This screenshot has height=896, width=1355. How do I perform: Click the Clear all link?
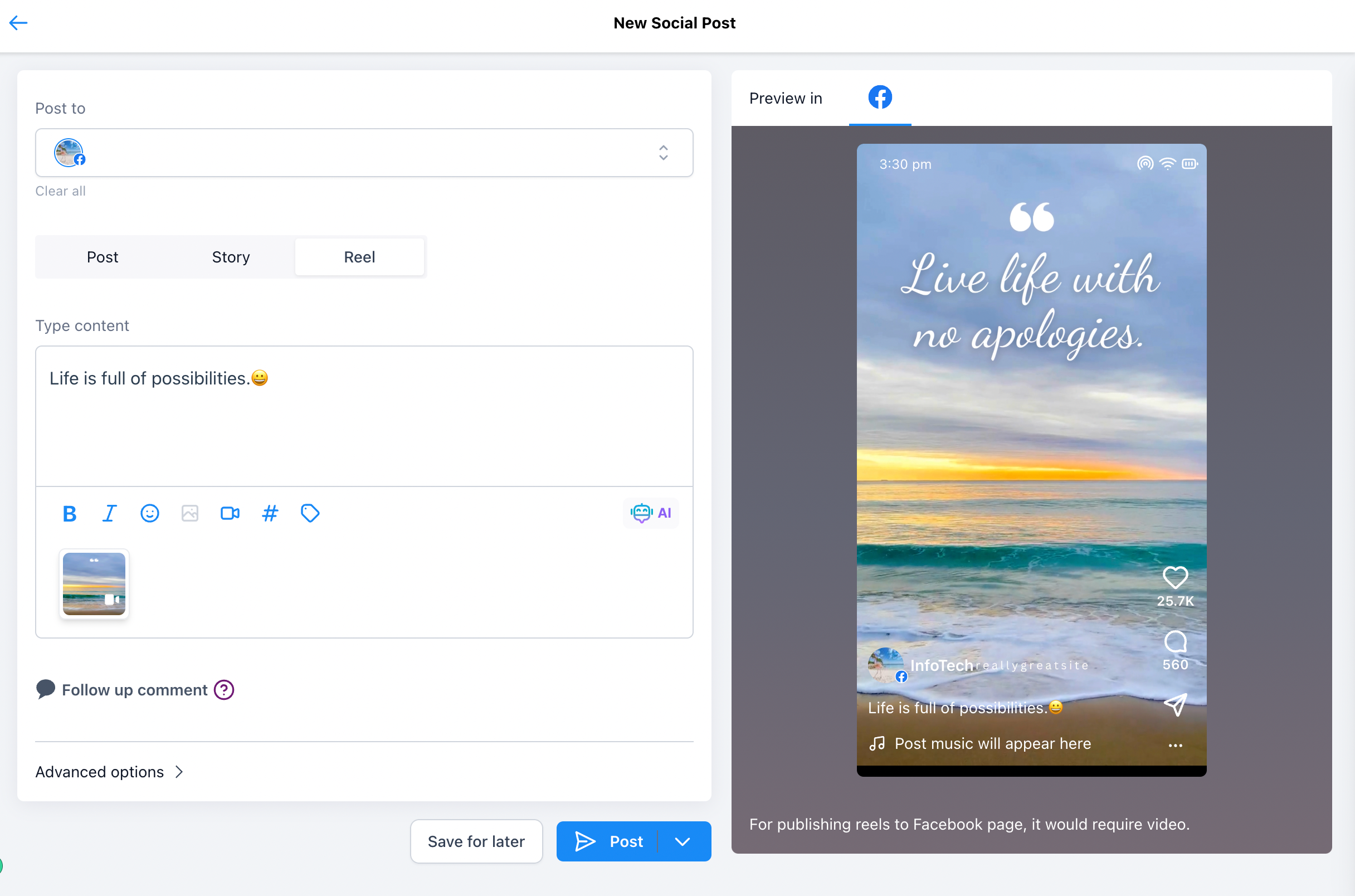tap(61, 191)
